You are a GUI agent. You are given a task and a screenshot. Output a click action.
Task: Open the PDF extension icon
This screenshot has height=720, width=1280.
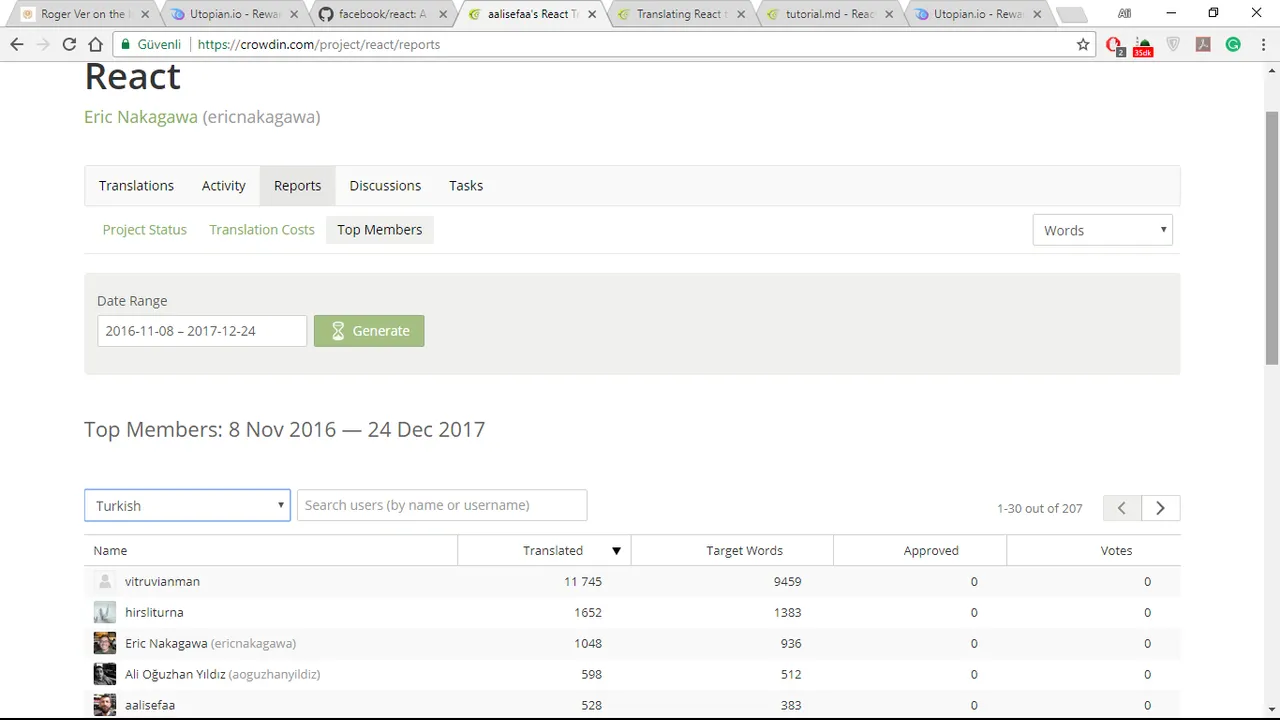[1204, 44]
